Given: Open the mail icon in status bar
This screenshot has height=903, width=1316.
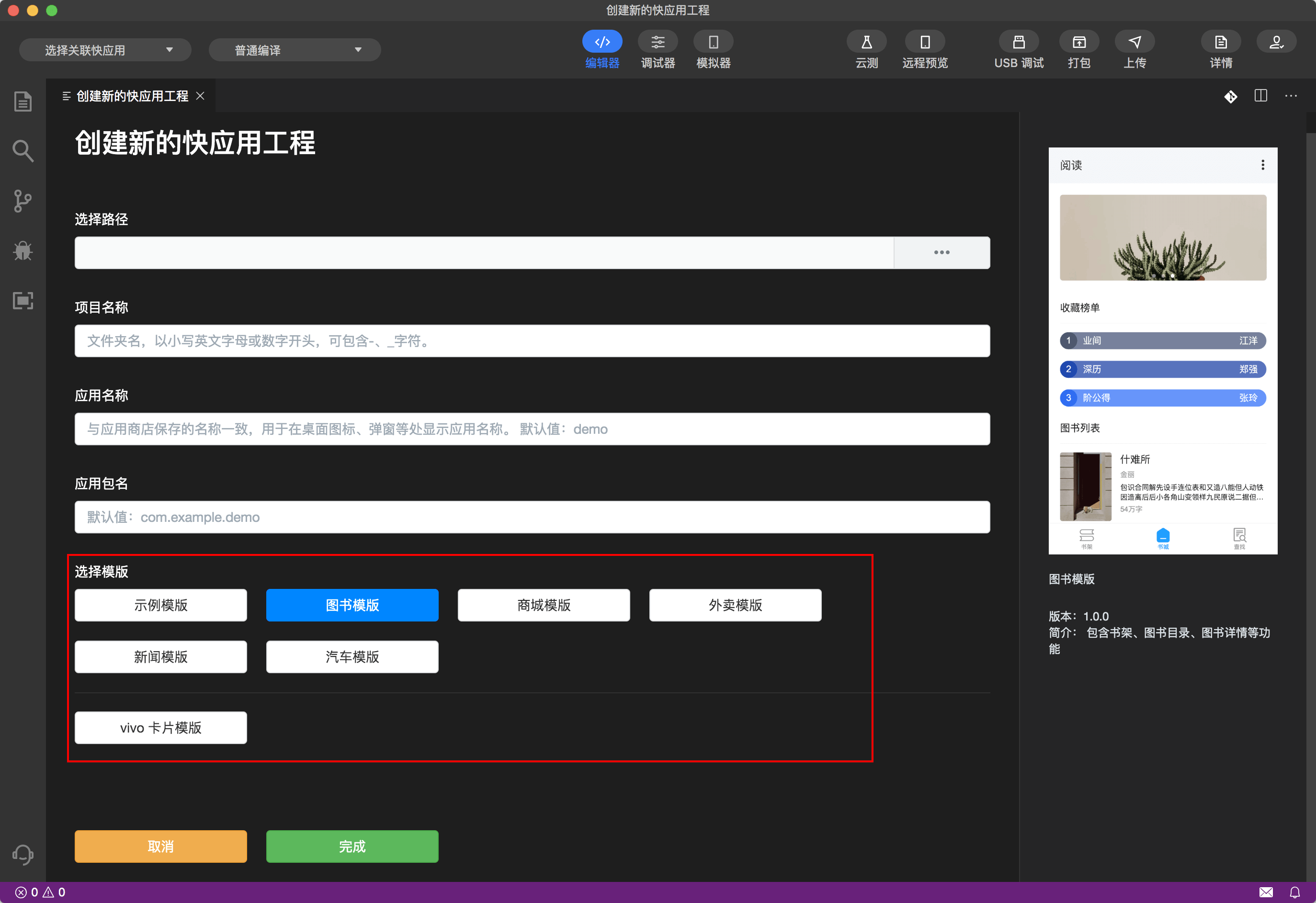Looking at the screenshot, I should coord(1266,892).
